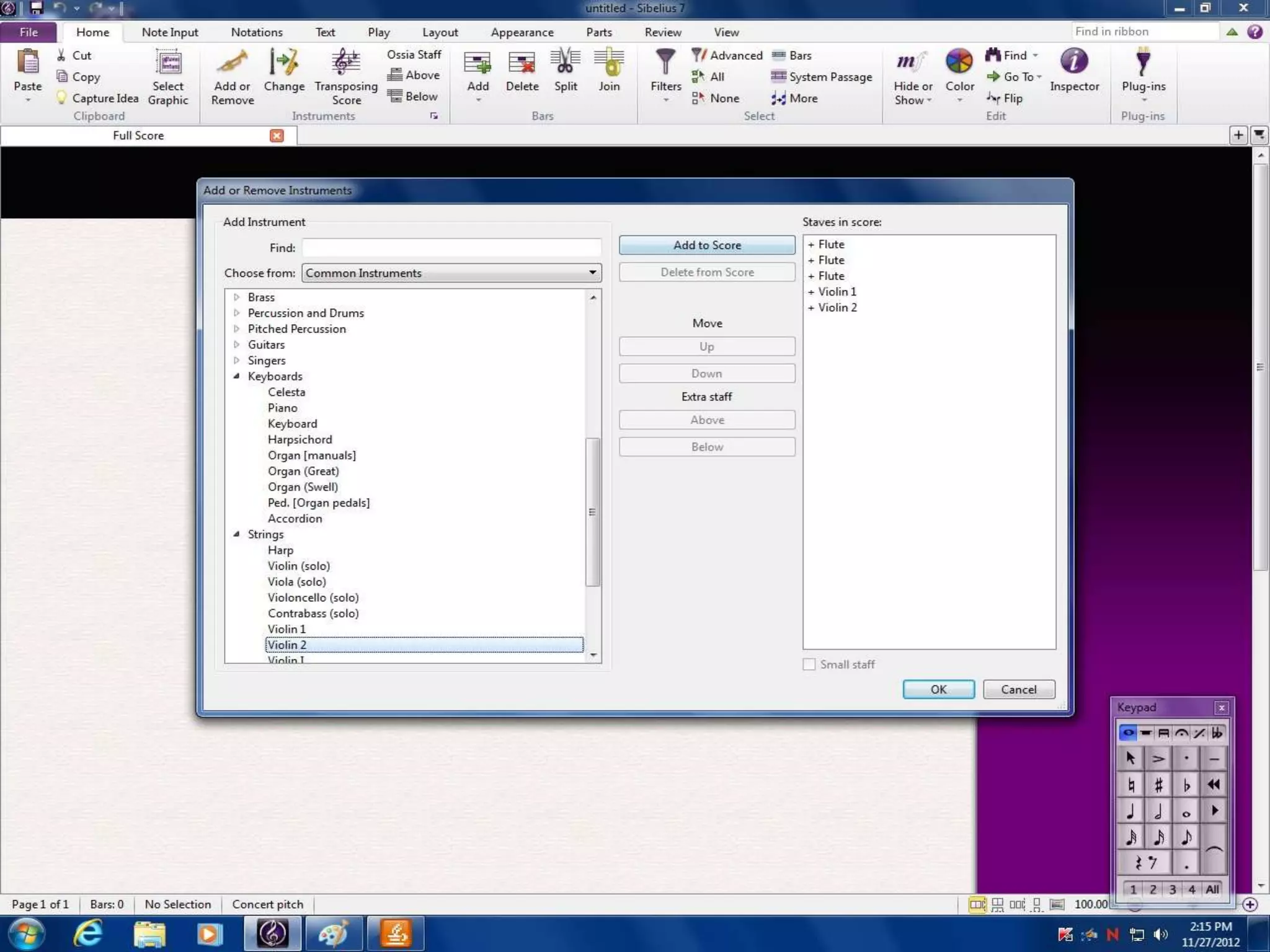Open the Choose from Common Instruments dropdown
The height and width of the screenshot is (952, 1270).
(451, 273)
